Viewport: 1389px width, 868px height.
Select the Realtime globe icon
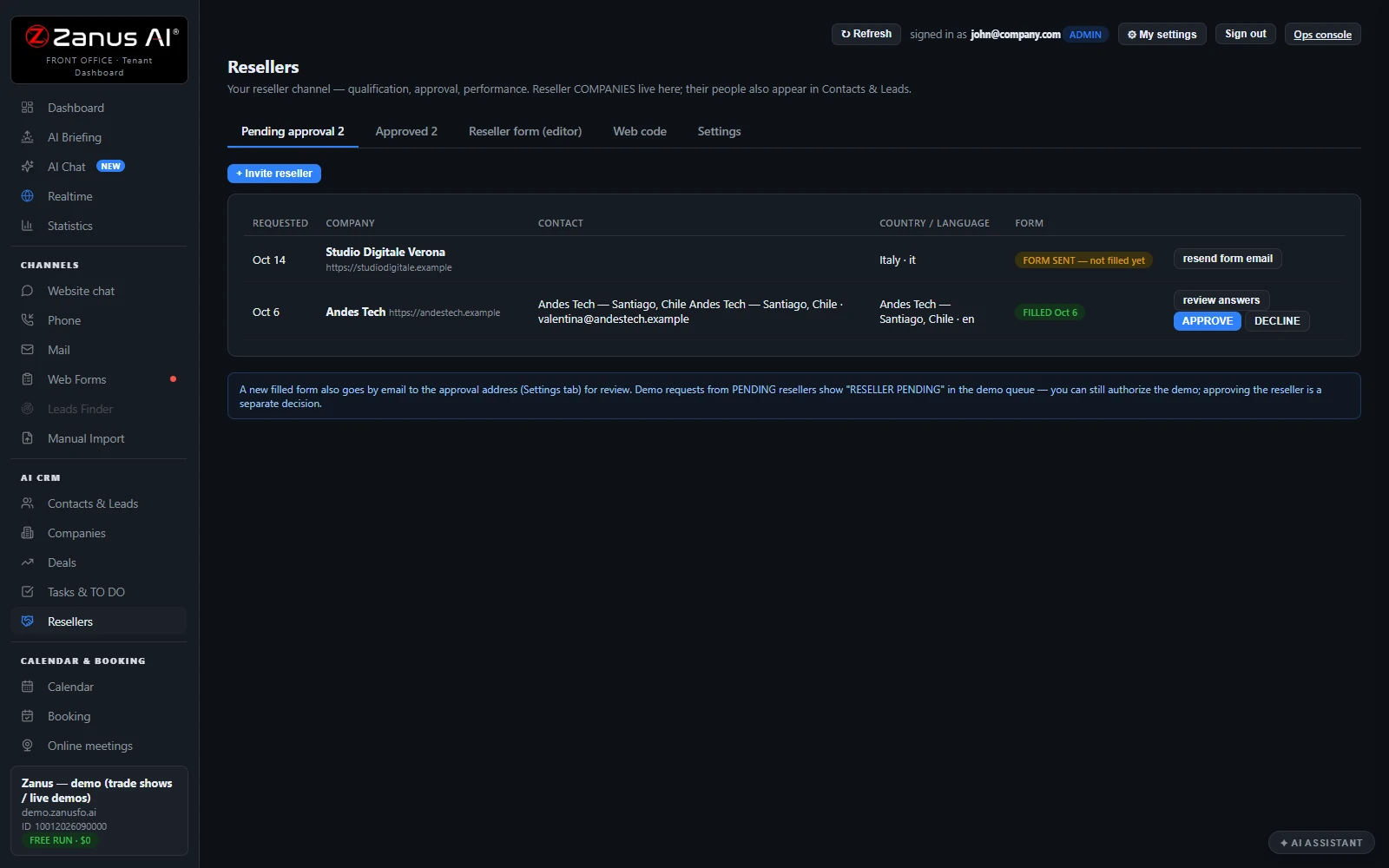pos(27,196)
